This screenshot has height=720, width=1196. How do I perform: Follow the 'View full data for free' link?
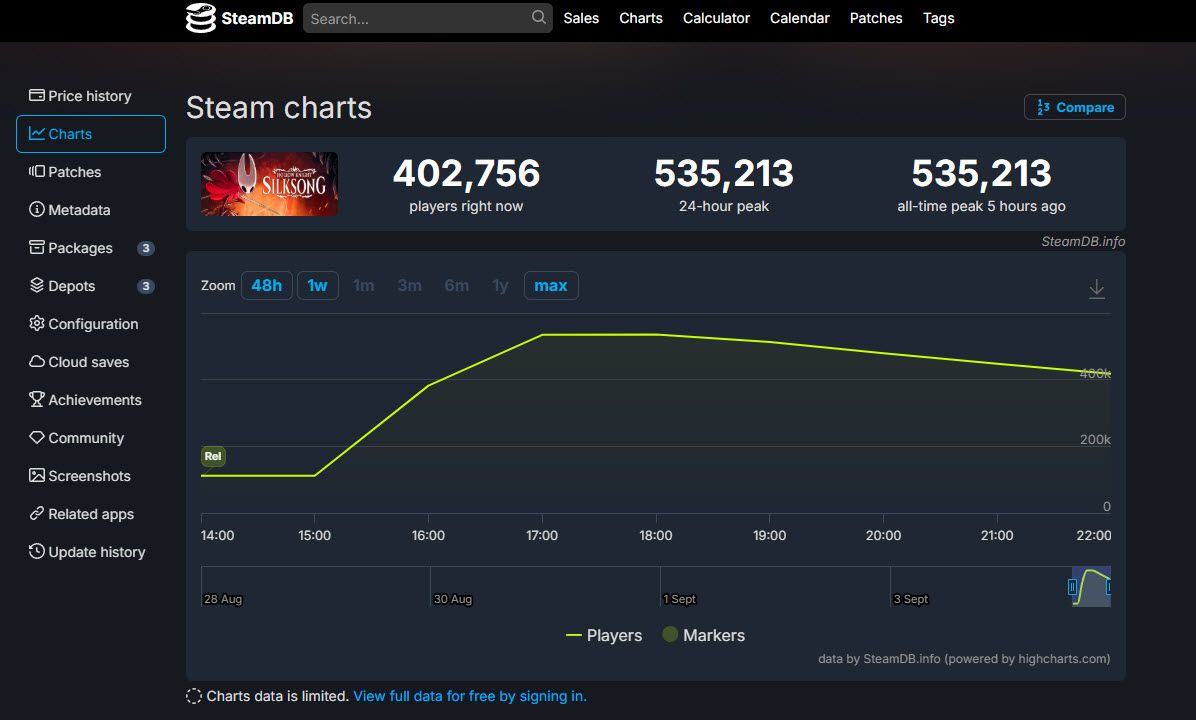(x=470, y=696)
